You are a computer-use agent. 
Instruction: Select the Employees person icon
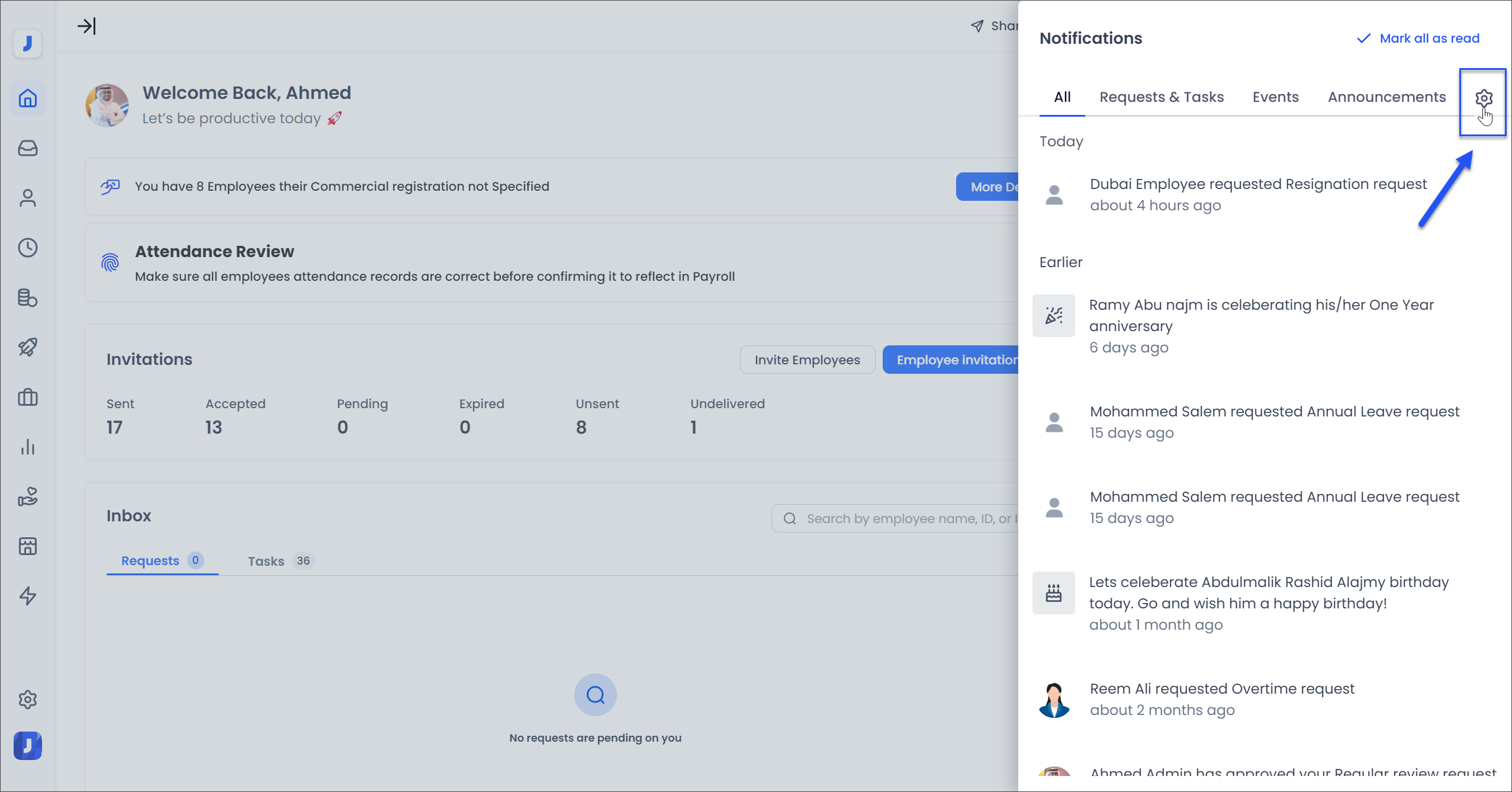point(28,197)
